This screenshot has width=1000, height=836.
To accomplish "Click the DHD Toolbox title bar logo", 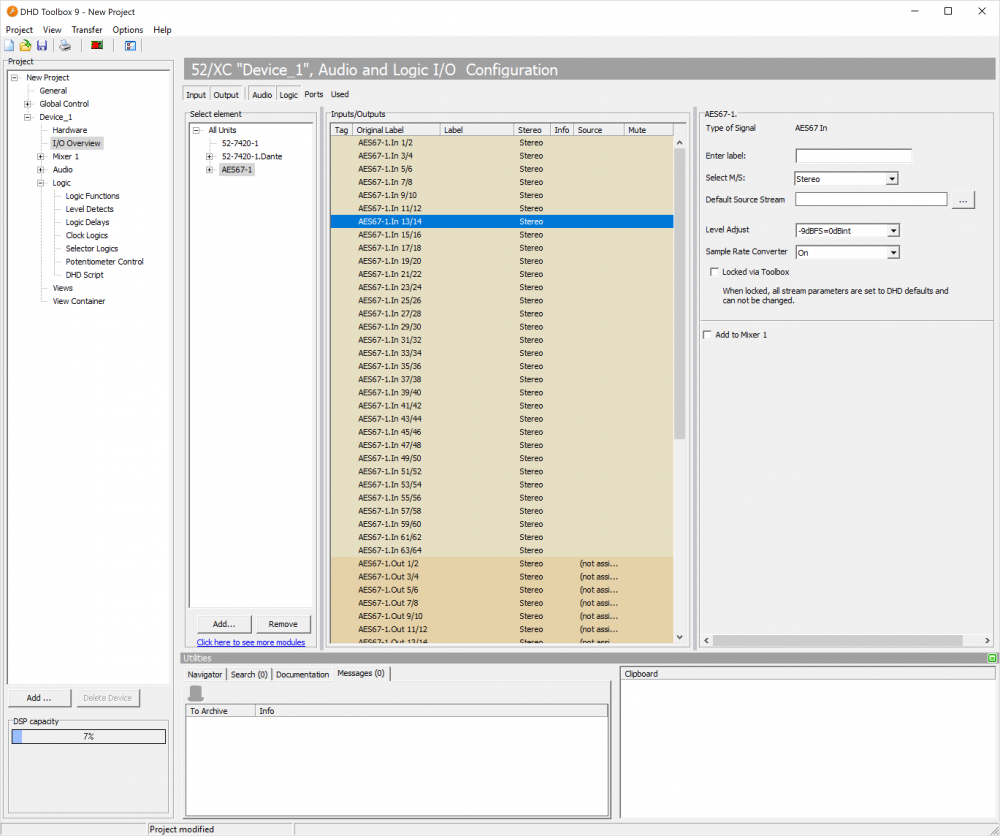I will click(11, 11).
